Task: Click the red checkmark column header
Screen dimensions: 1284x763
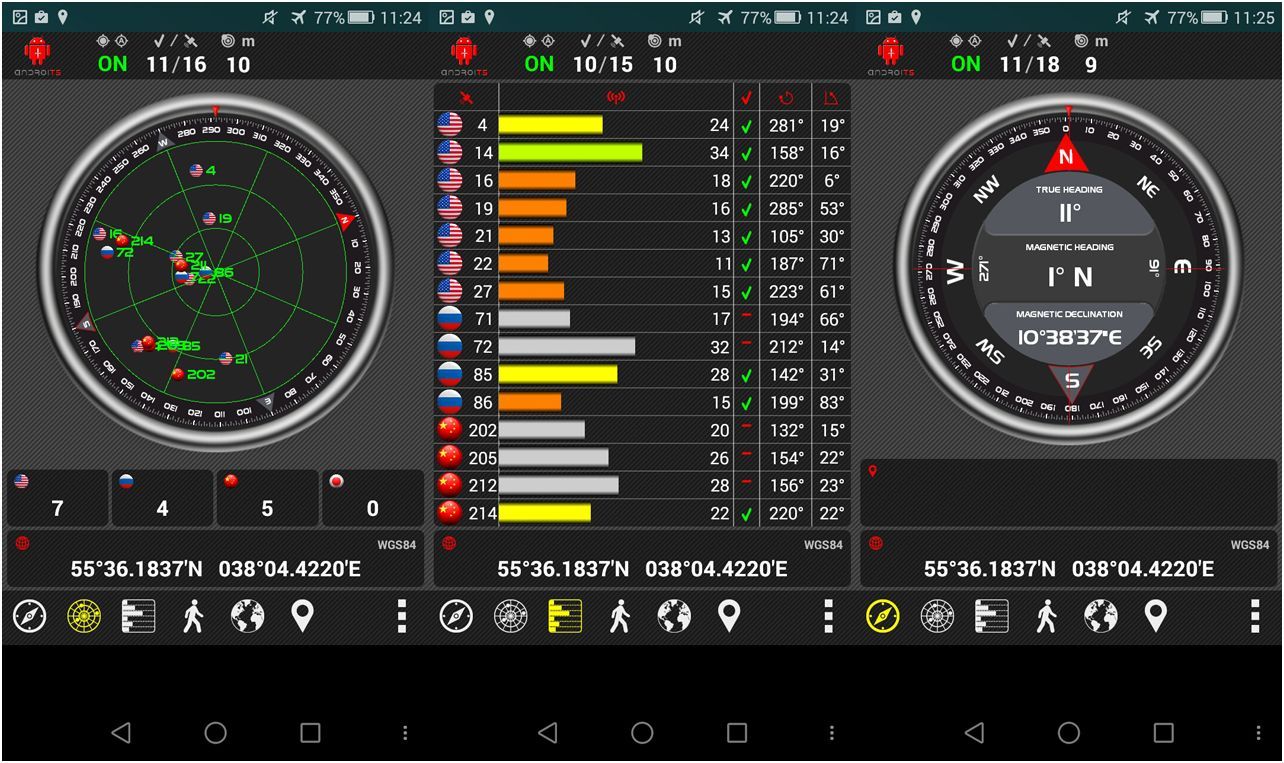Action: point(746,98)
